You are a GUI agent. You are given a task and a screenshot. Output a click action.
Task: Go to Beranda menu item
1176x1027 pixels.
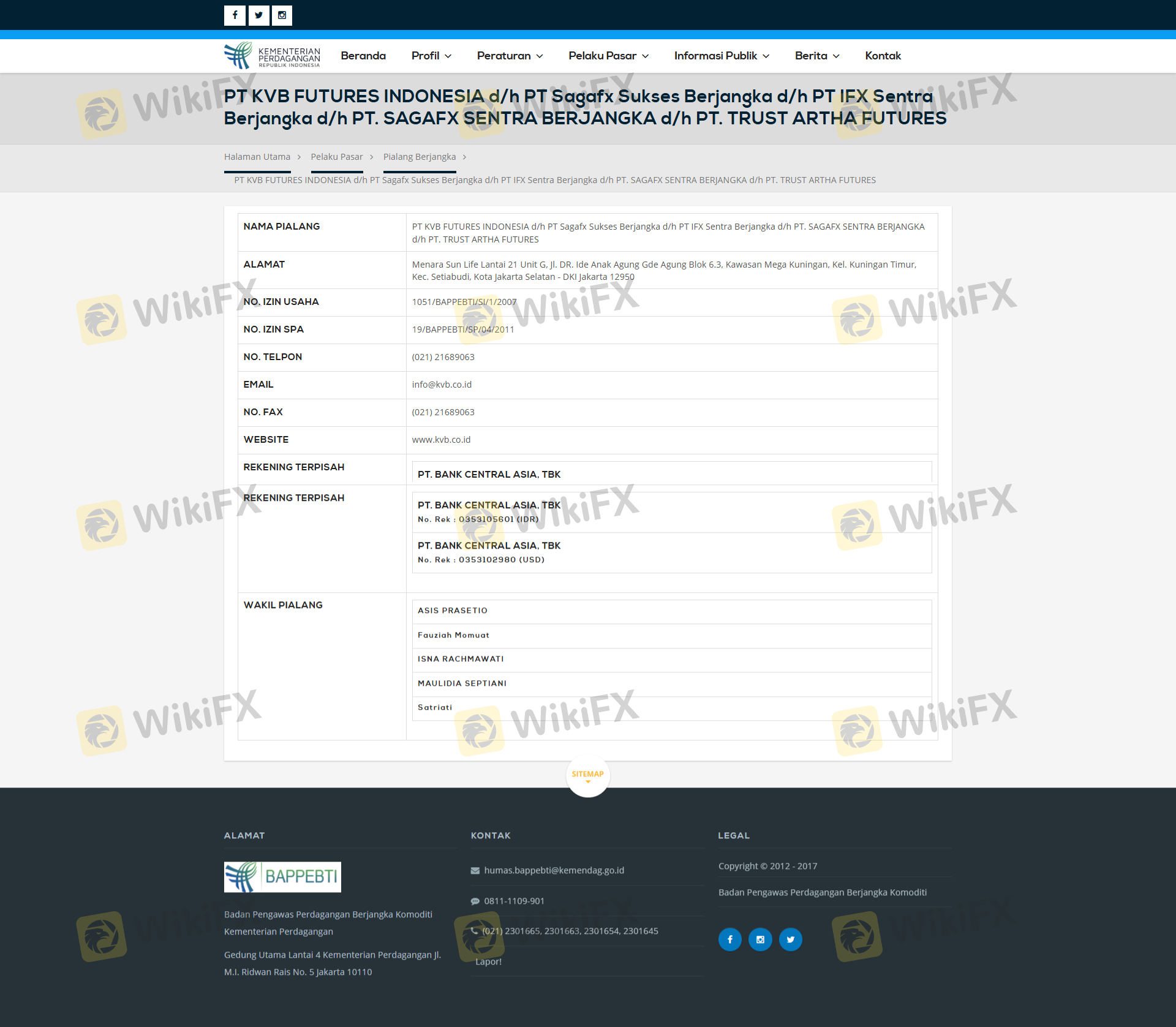[363, 56]
